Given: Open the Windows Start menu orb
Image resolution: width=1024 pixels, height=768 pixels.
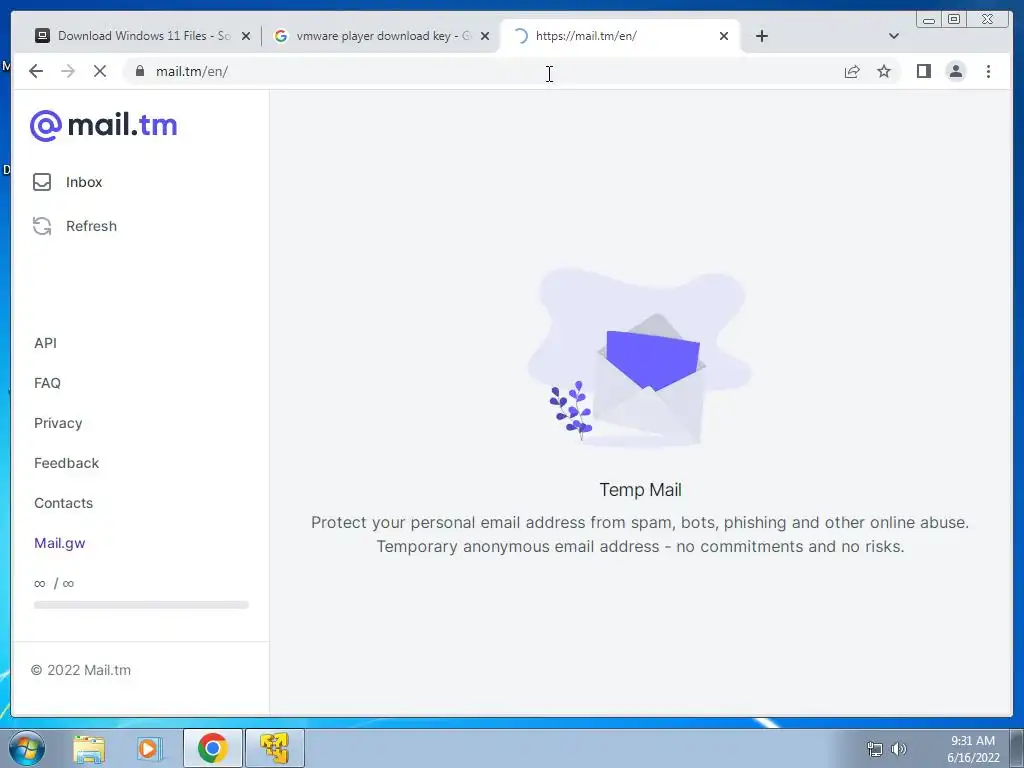Looking at the screenshot, I should 26,748.
